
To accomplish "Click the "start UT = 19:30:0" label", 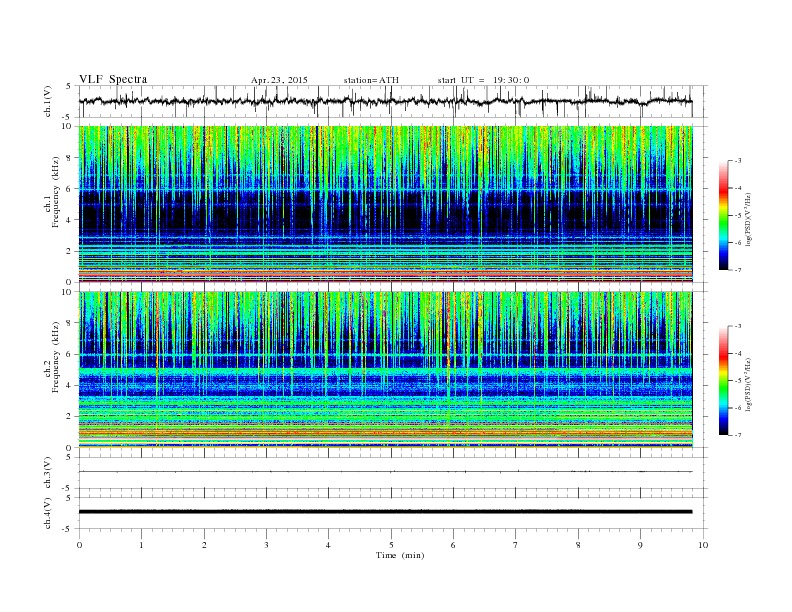I will coord(483,80).
